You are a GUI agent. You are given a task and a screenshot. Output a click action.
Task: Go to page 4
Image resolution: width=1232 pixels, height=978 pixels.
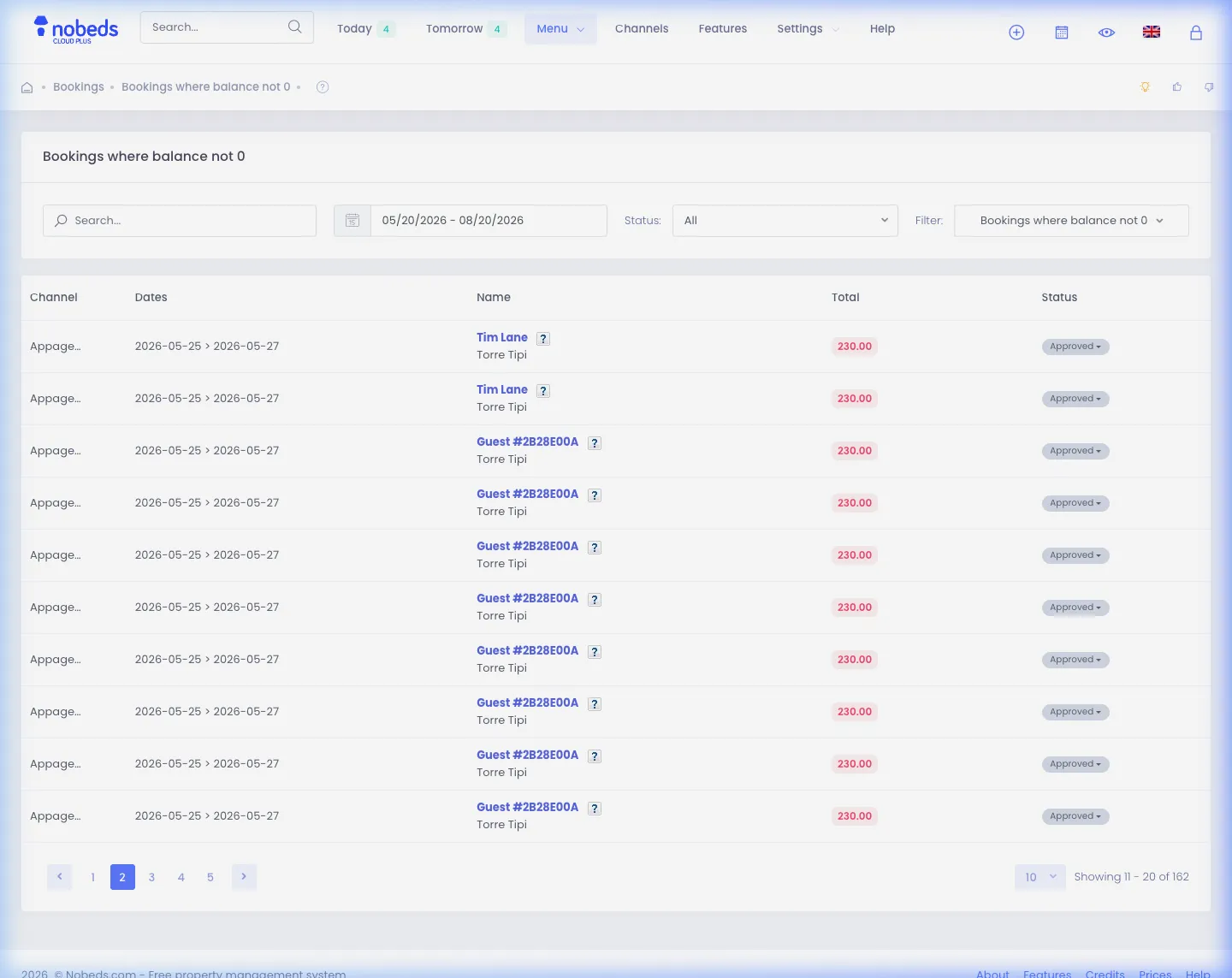pyautogui.click(x=181, y=877)
